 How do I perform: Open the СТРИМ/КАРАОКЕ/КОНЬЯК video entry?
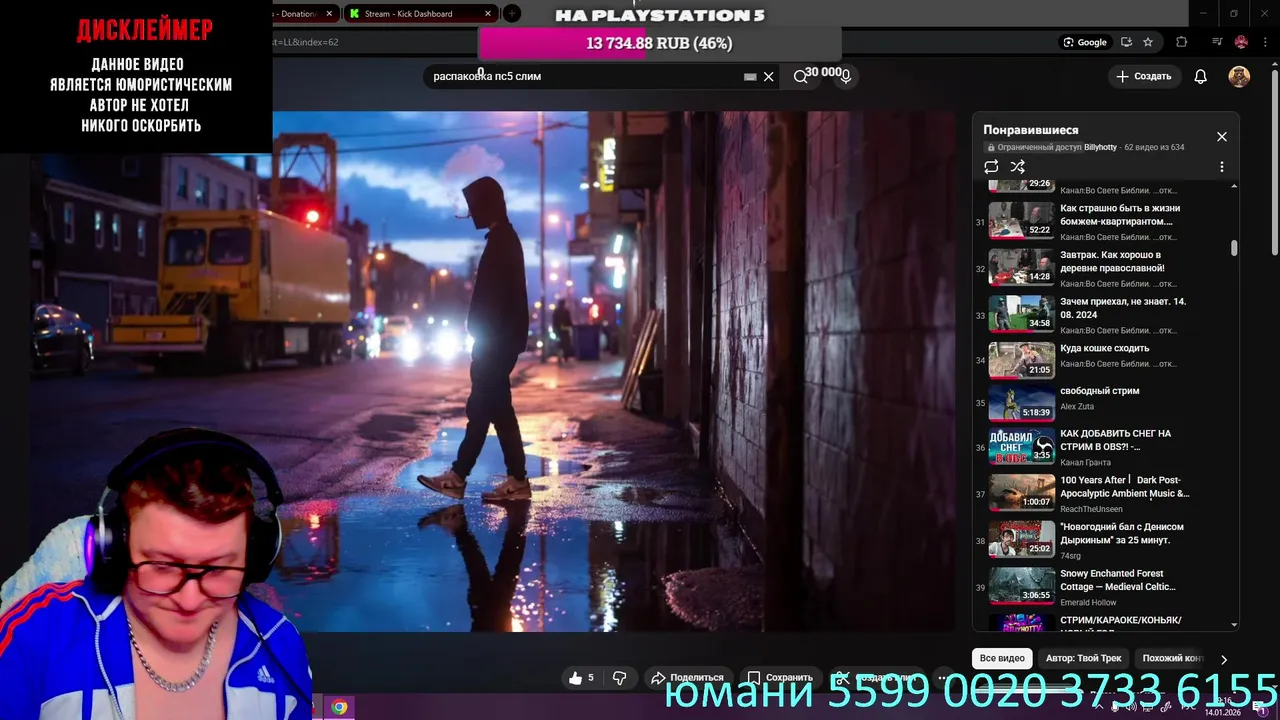[1104, 622]
